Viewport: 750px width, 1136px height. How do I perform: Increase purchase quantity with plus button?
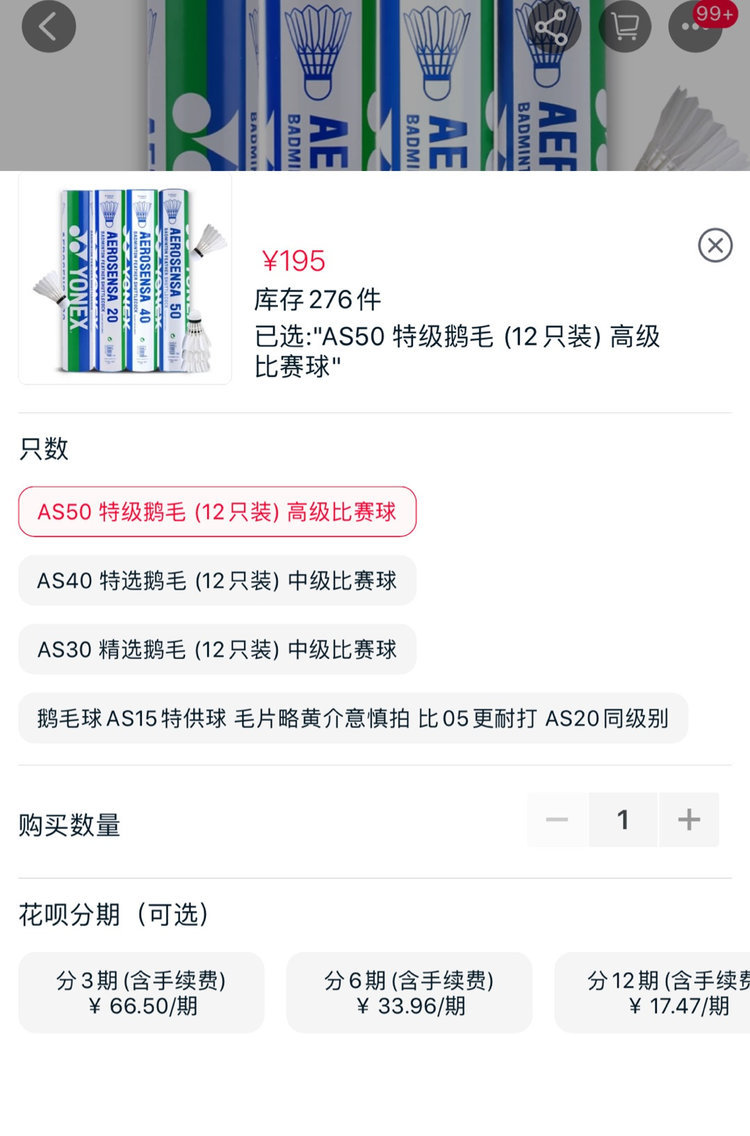[x=689, y=820]
